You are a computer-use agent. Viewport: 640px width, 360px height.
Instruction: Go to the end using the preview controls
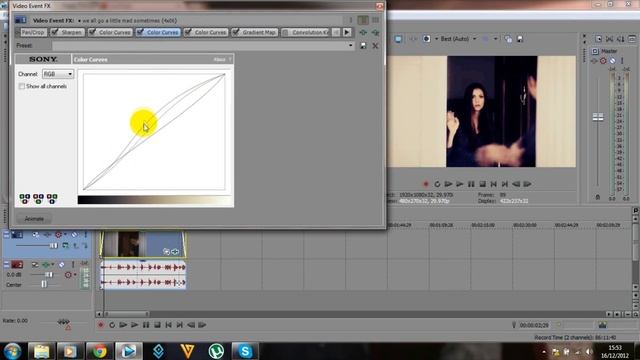click(x=505, y=184)
